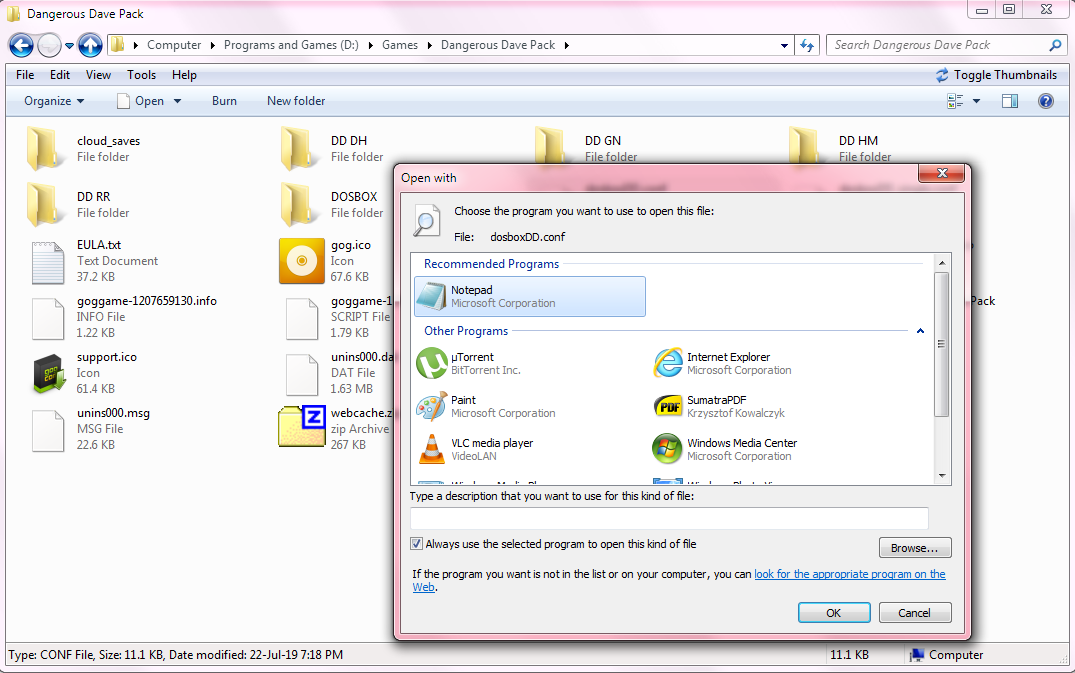Expand the Open button dropdown arrow
This screenshot has height=673, width=1075.
pyautogui.click(x=178, y=101)
